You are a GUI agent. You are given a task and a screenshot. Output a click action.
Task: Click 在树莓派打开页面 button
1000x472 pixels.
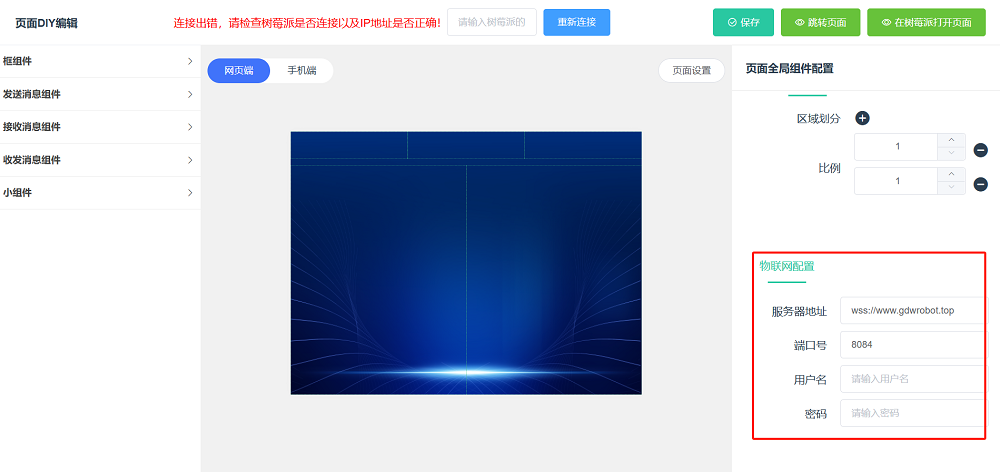point(926,22)
